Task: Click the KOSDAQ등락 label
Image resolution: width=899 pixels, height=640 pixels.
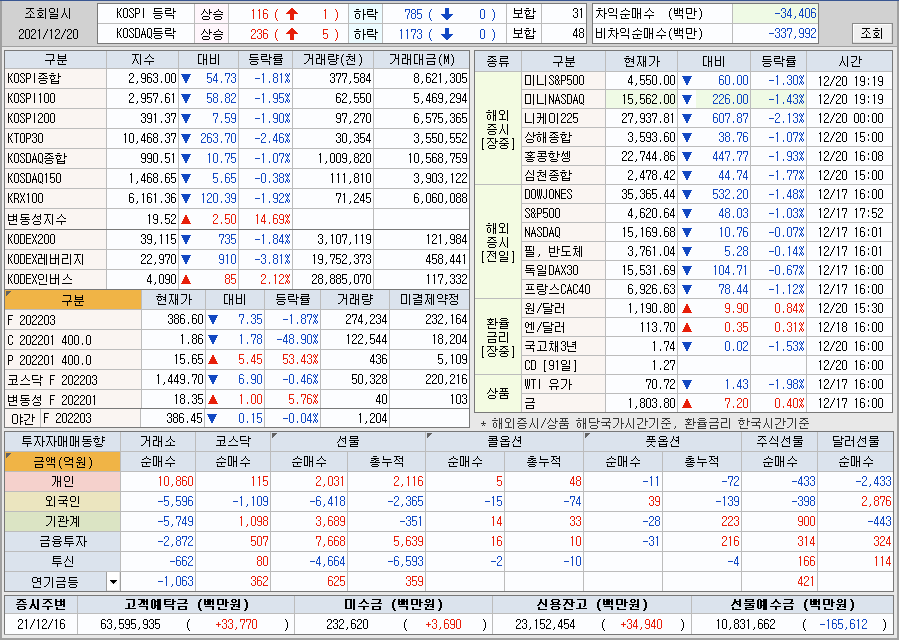Action: click(x=146, y=34)
